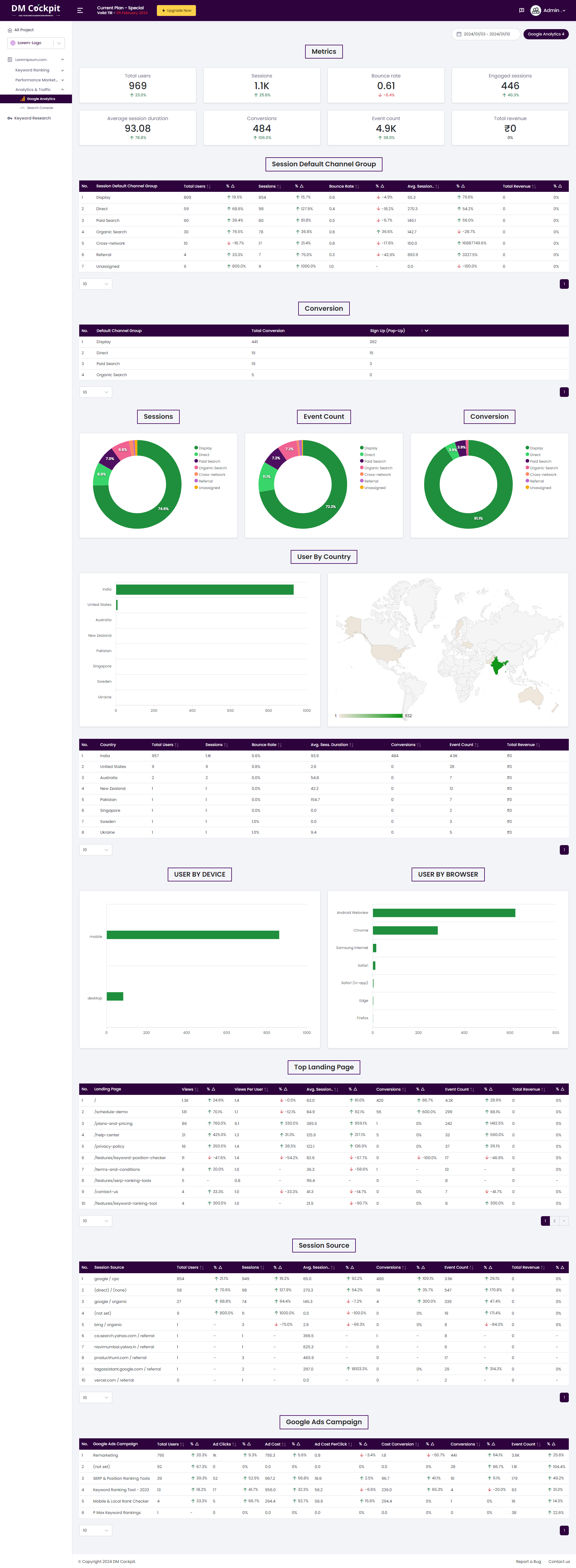Click the Admin avatar icon
The height and width of the screenshot is (1568, 576).
pos(536,10)
